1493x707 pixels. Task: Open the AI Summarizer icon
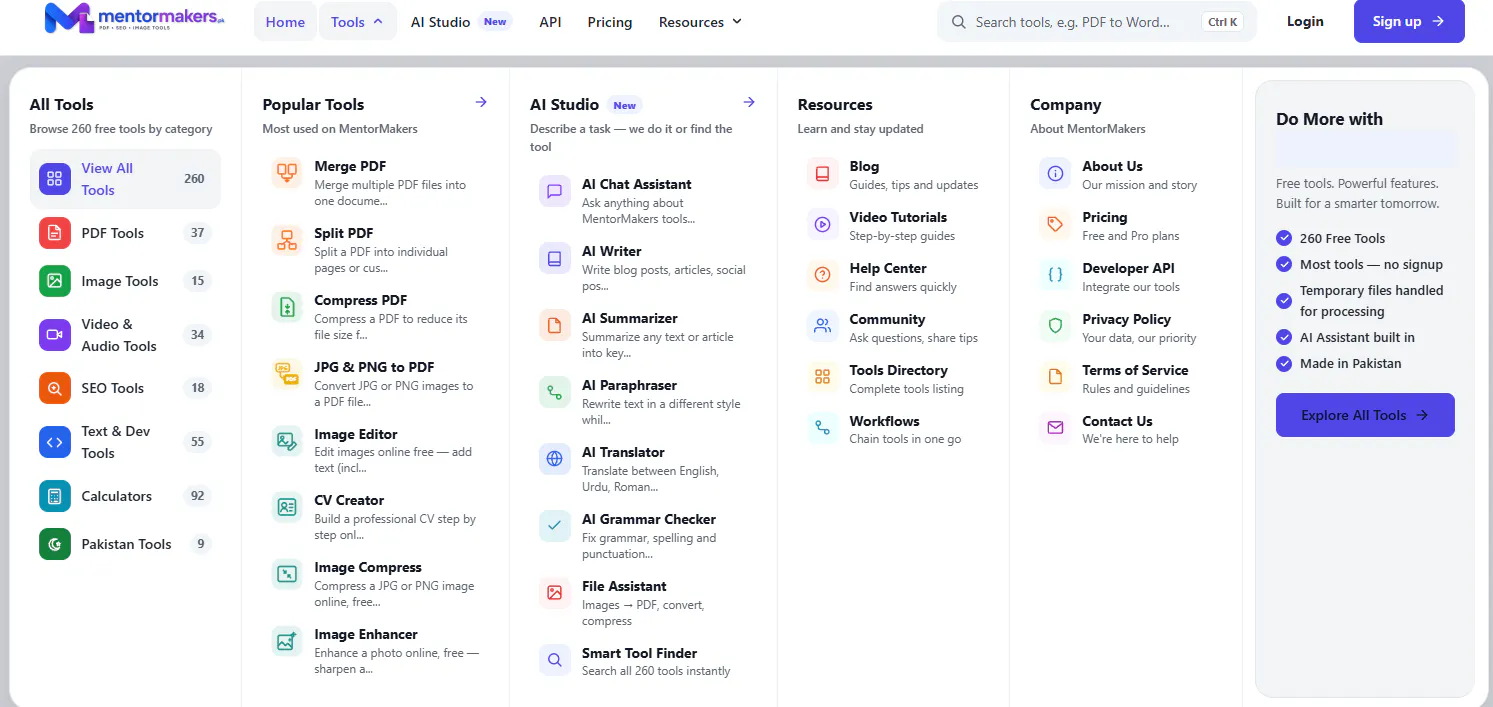[x=555, y=325]
